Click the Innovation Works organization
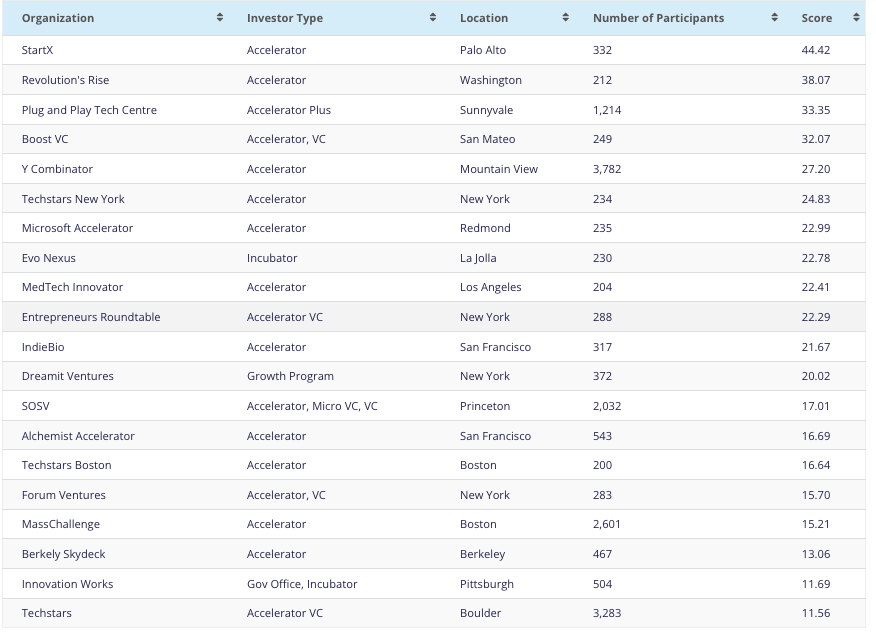This screenshot has height=632, width=876. [x=67, y=584]
